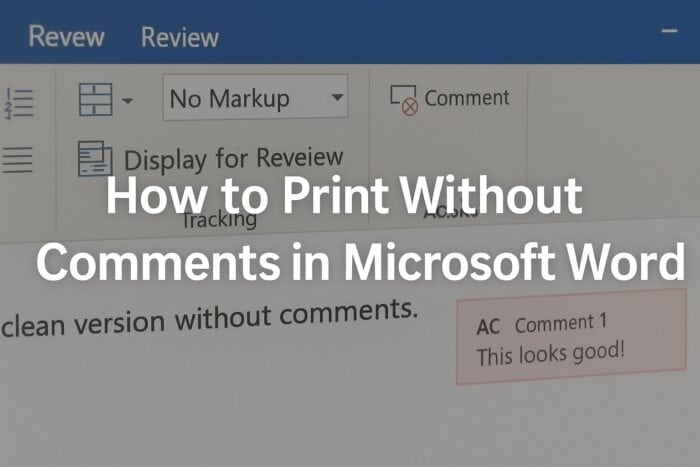Open the Comment 1 balloon
Screen dimensions: 700x467
coord(571,337)
